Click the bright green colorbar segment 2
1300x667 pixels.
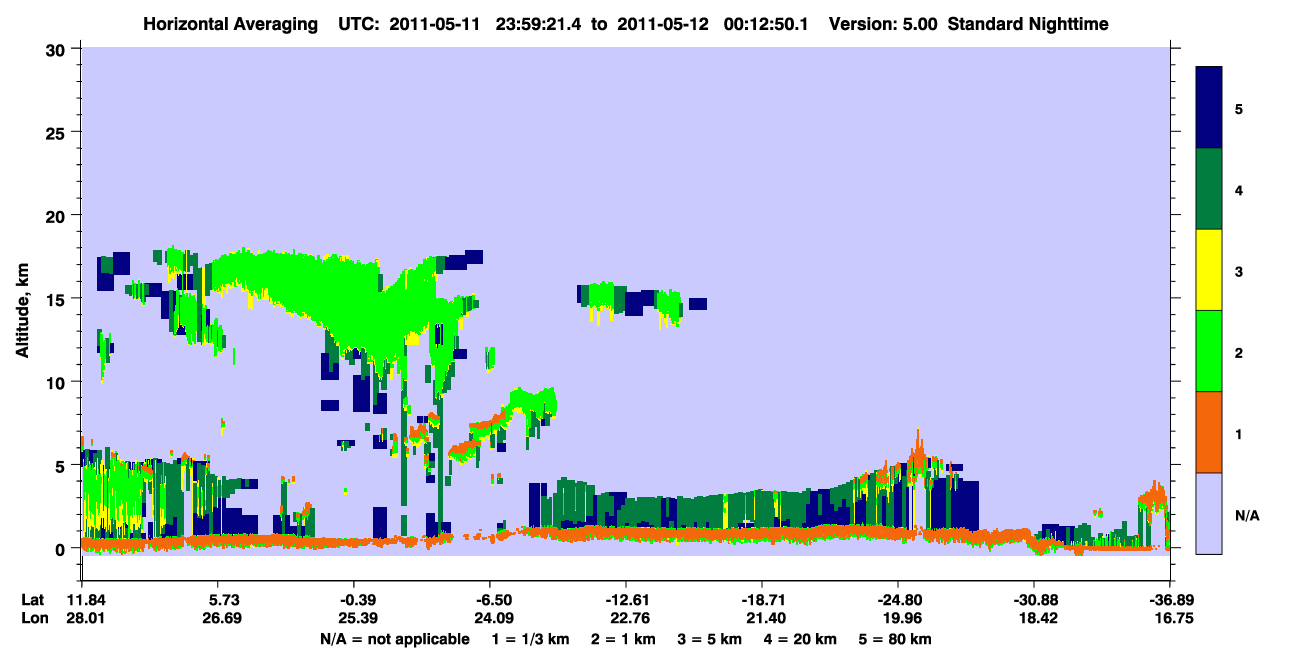pyautogui.click(x=1210, y=351)
